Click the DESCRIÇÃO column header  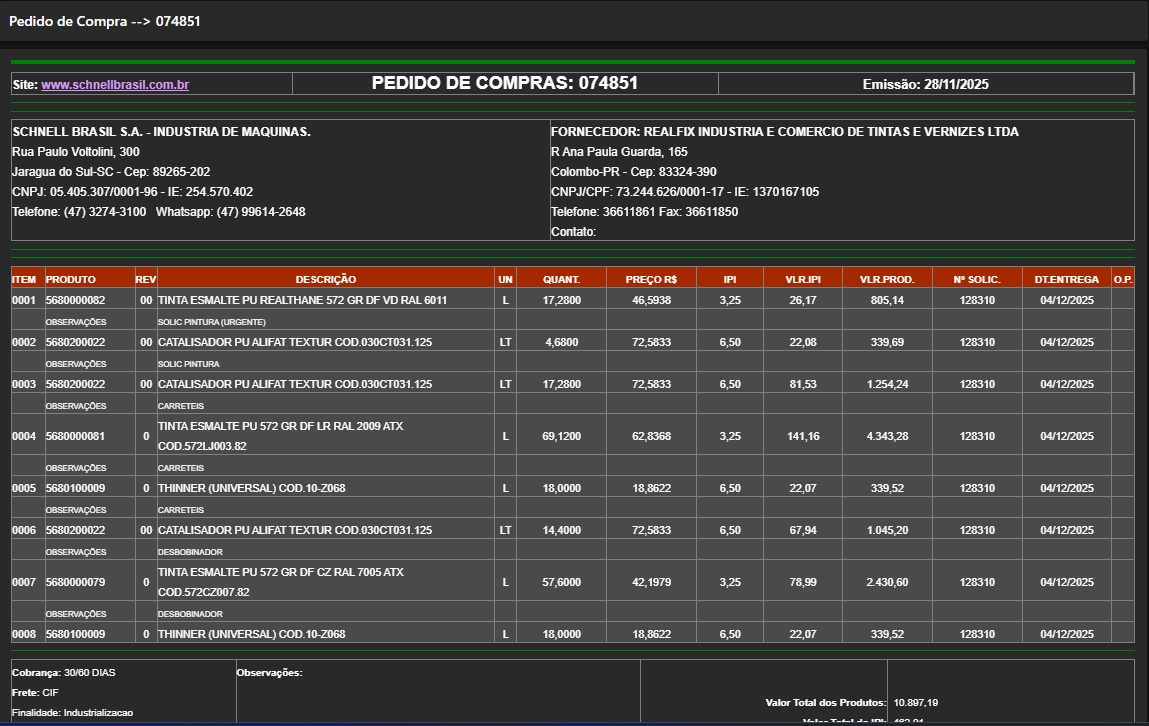[x=325, y=280]
